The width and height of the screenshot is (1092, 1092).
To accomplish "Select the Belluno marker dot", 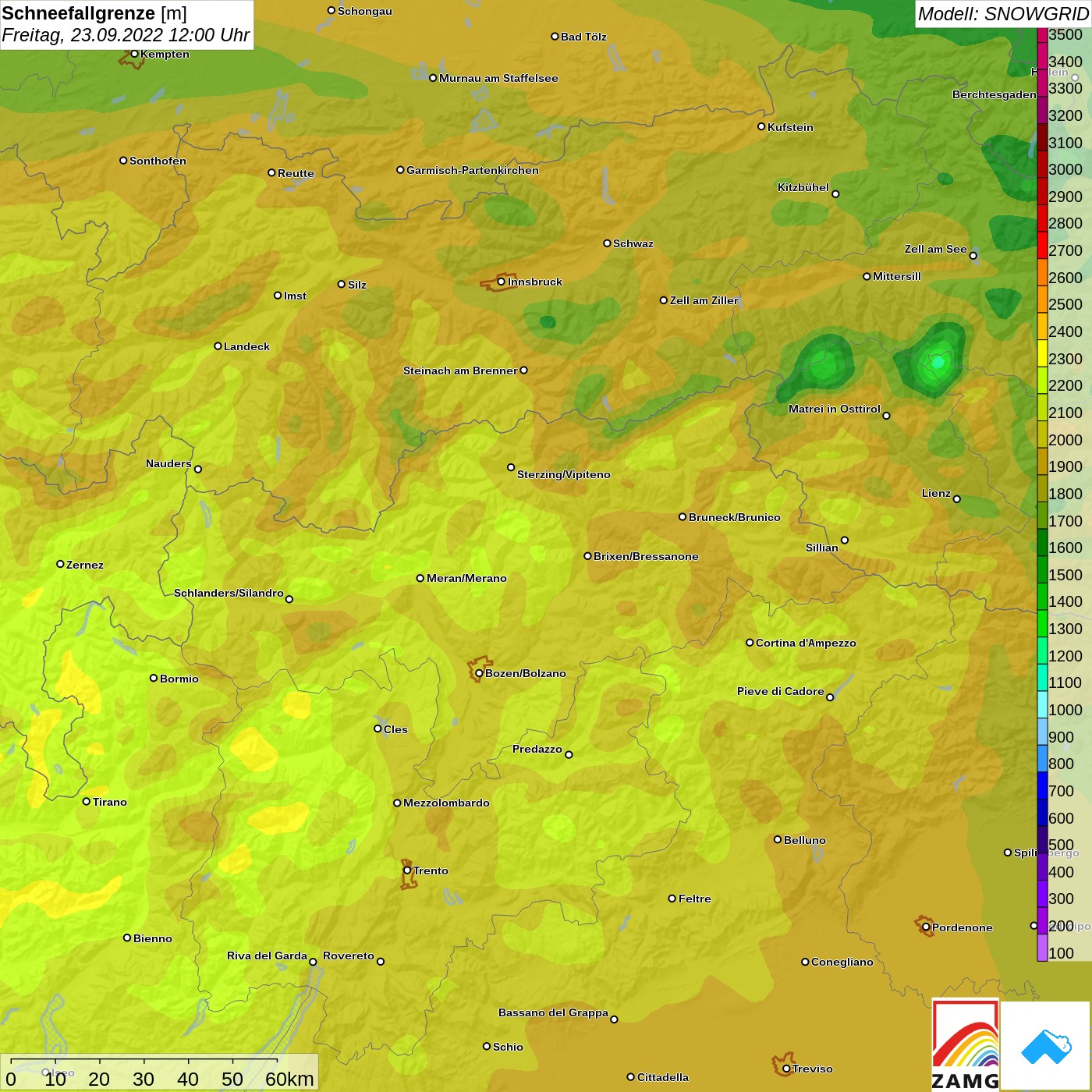I will click(x=778, y=839).
